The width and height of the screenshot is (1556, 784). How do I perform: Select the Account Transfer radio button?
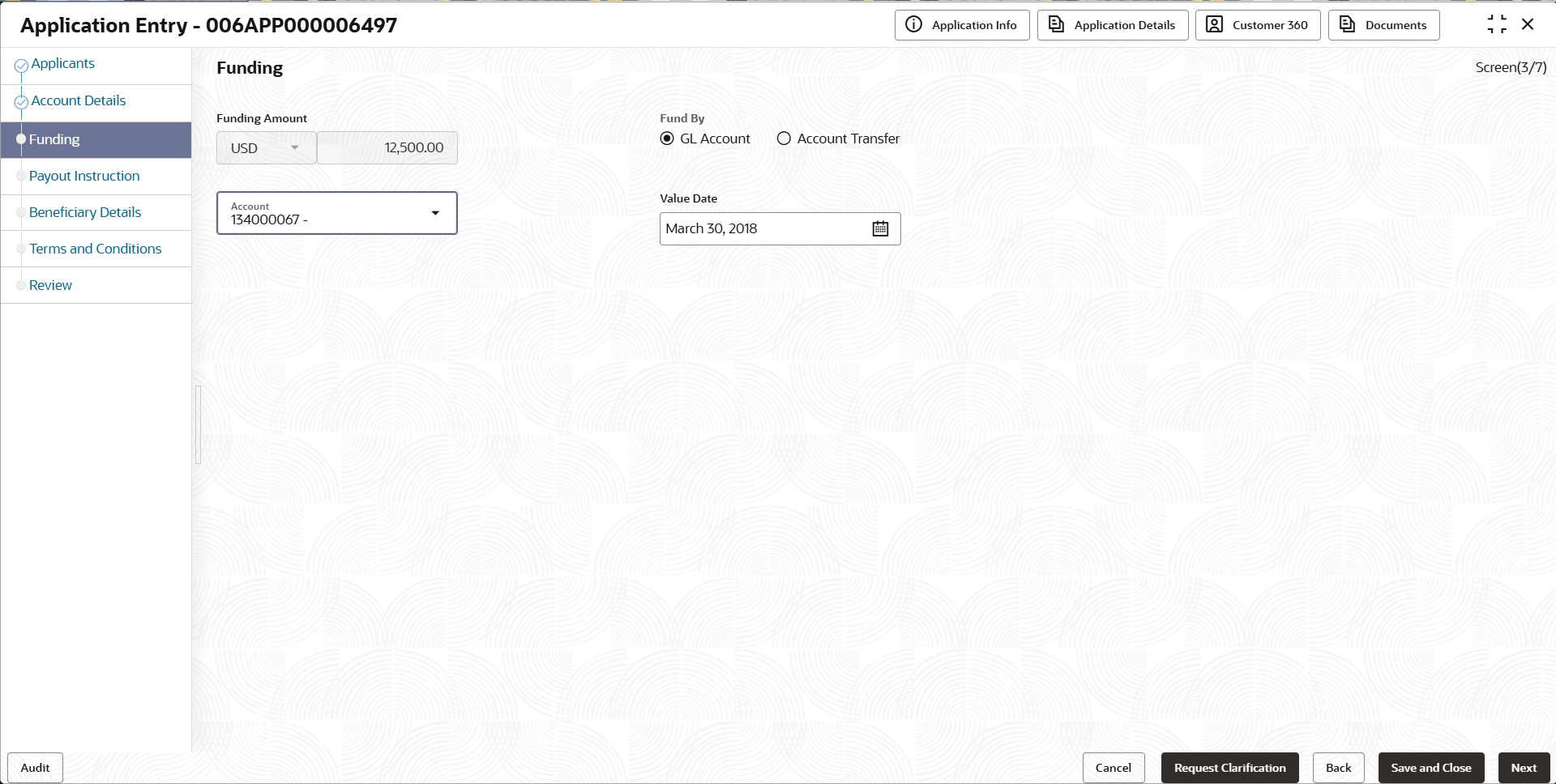[x=784, y=138]
